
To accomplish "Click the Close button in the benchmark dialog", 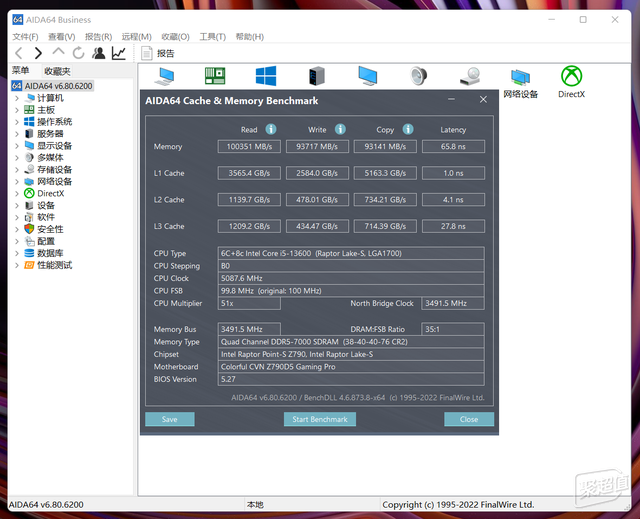I will (x=469, y=419).
